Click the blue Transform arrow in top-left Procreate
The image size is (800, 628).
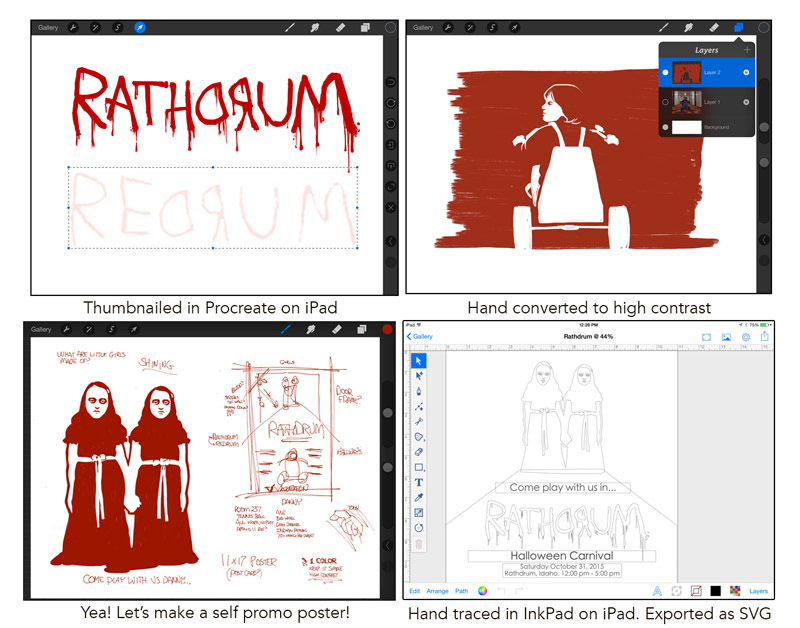point(140,28)
